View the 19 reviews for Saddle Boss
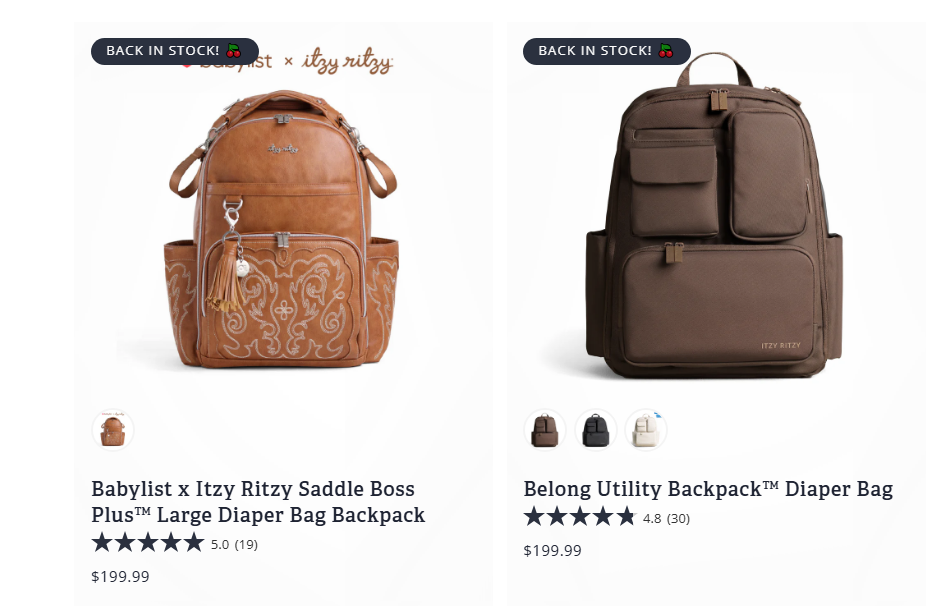 pos(246,545)
